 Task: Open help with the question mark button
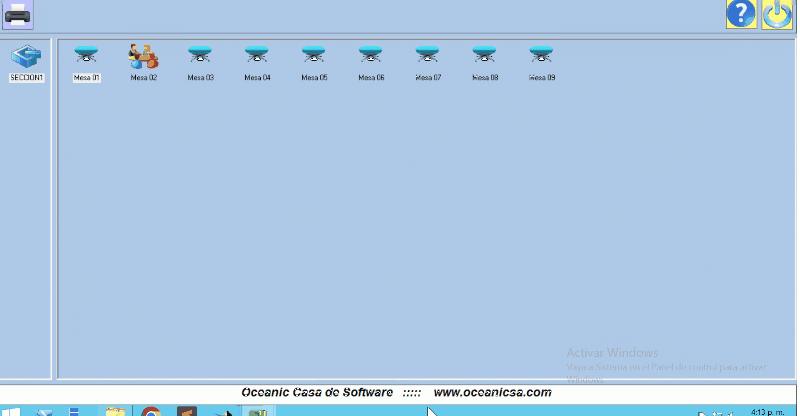point(741,14)
